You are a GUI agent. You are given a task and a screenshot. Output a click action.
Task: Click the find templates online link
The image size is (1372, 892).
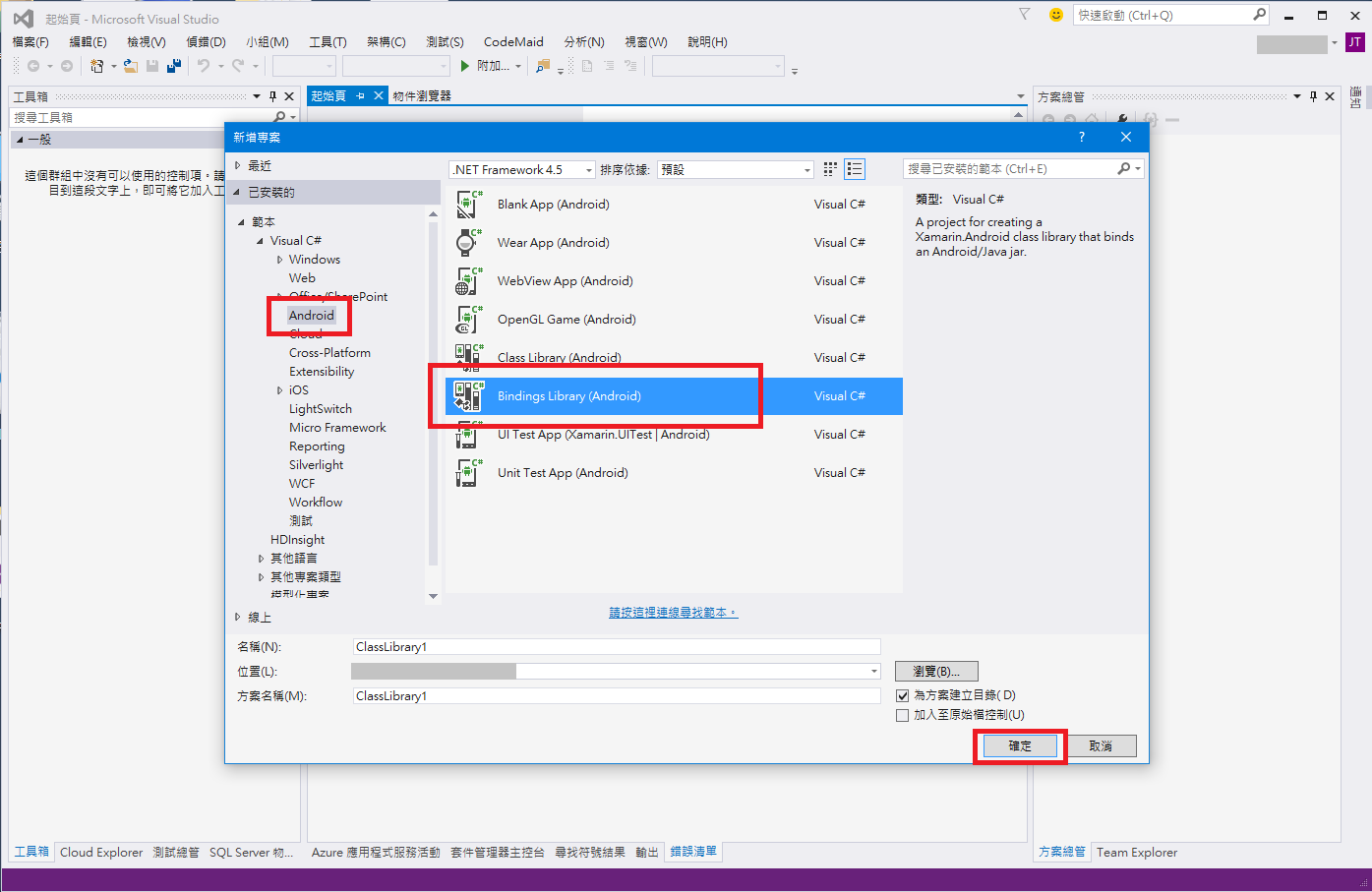pyautogui.click(x=673, y=613)
